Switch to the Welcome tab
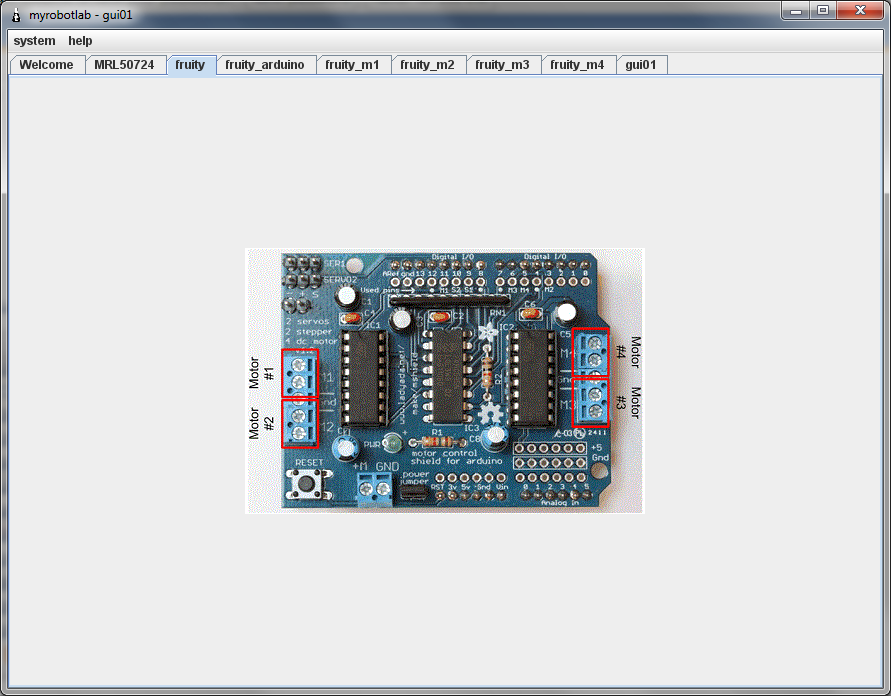Viewport: 891px width, 696px height. (47, 65)
